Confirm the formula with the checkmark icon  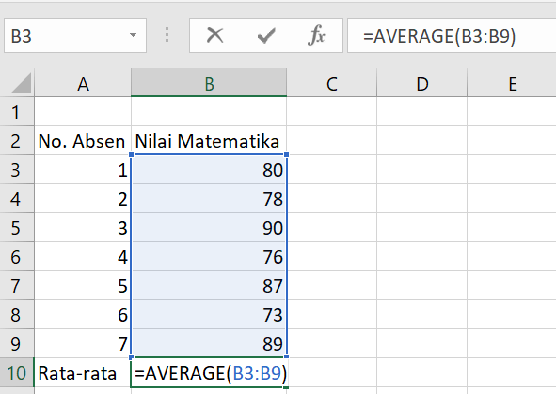pyautogui.click(x=266, y=35)
